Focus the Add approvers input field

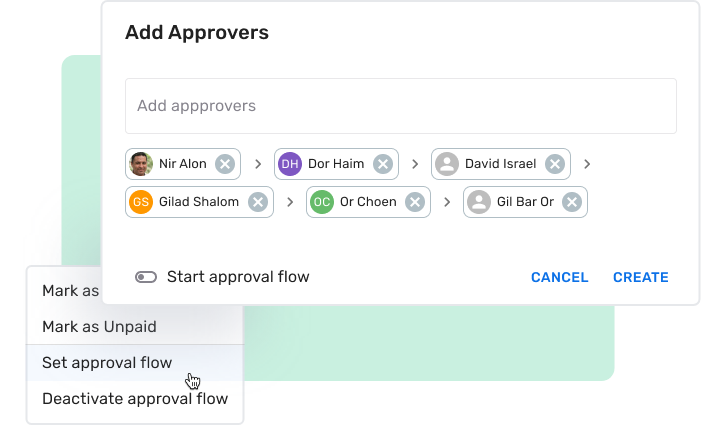point(400,106)
